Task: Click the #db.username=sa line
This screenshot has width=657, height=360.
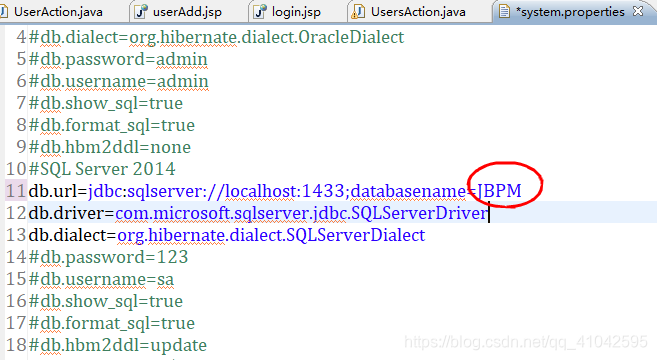Action: 101,279
